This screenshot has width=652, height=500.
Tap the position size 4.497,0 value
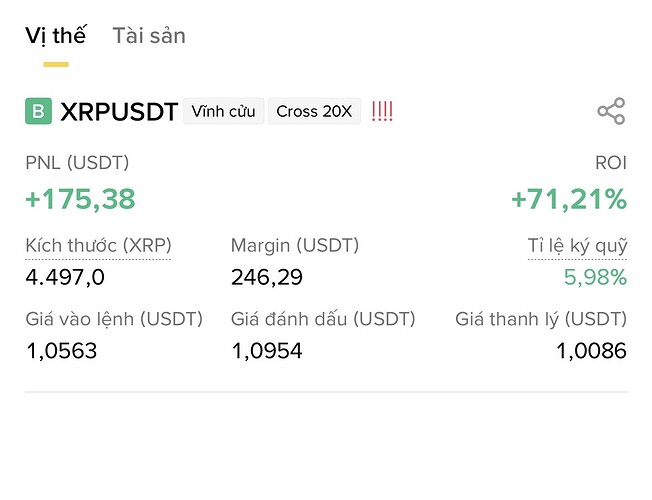[65, 277]
